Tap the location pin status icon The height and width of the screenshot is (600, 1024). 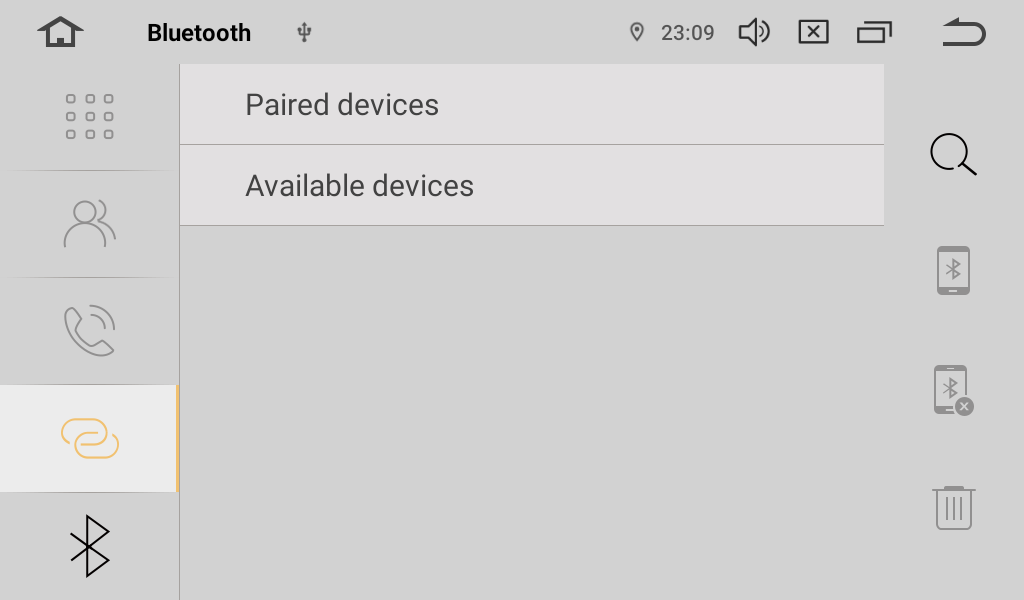click(636, 33)
